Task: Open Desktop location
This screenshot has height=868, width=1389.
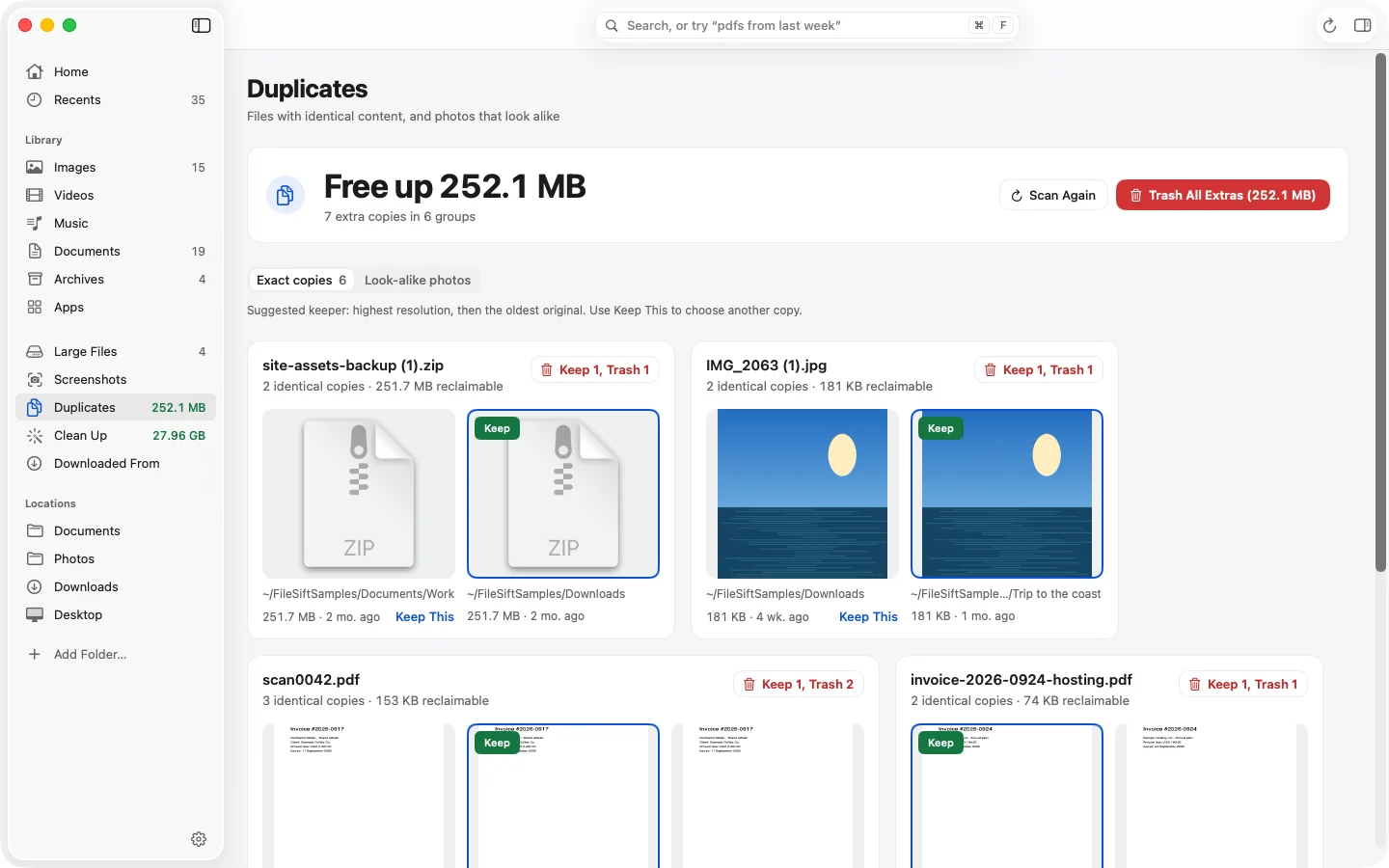Action: coord(116,614)
